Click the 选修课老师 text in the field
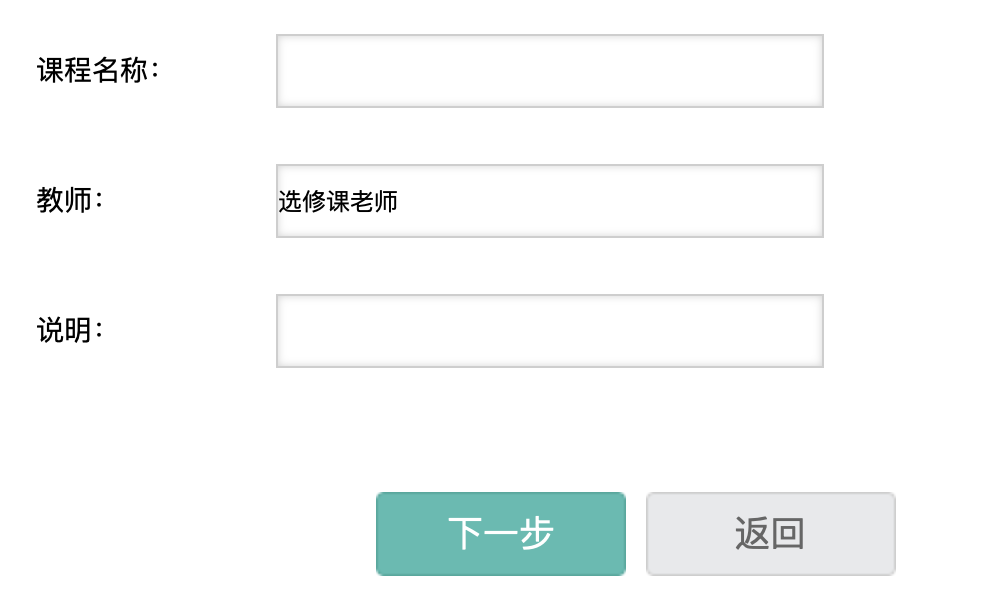This screenshot has width=988, height=610. pos(338,202)
